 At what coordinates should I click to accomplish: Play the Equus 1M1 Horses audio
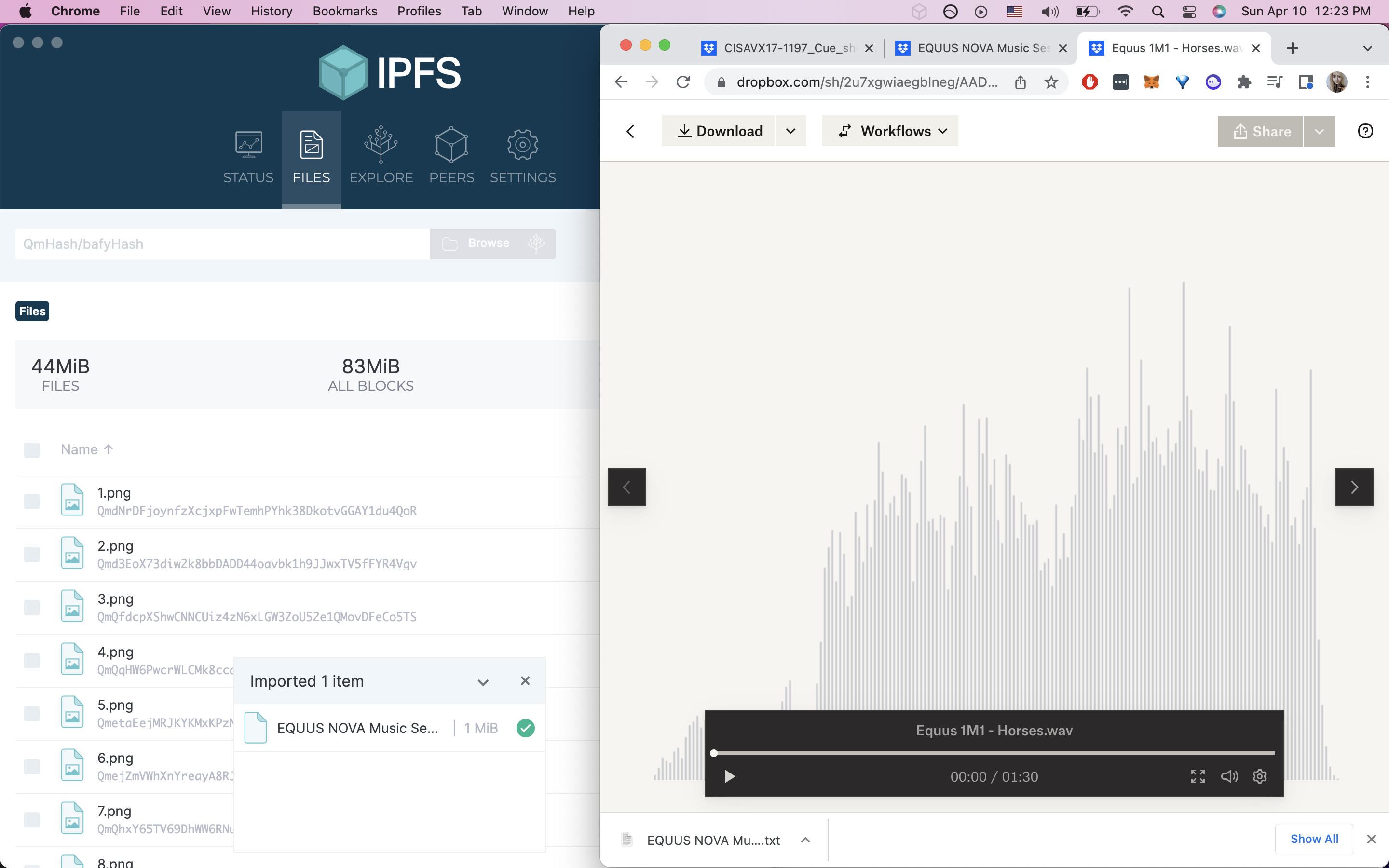729,776
